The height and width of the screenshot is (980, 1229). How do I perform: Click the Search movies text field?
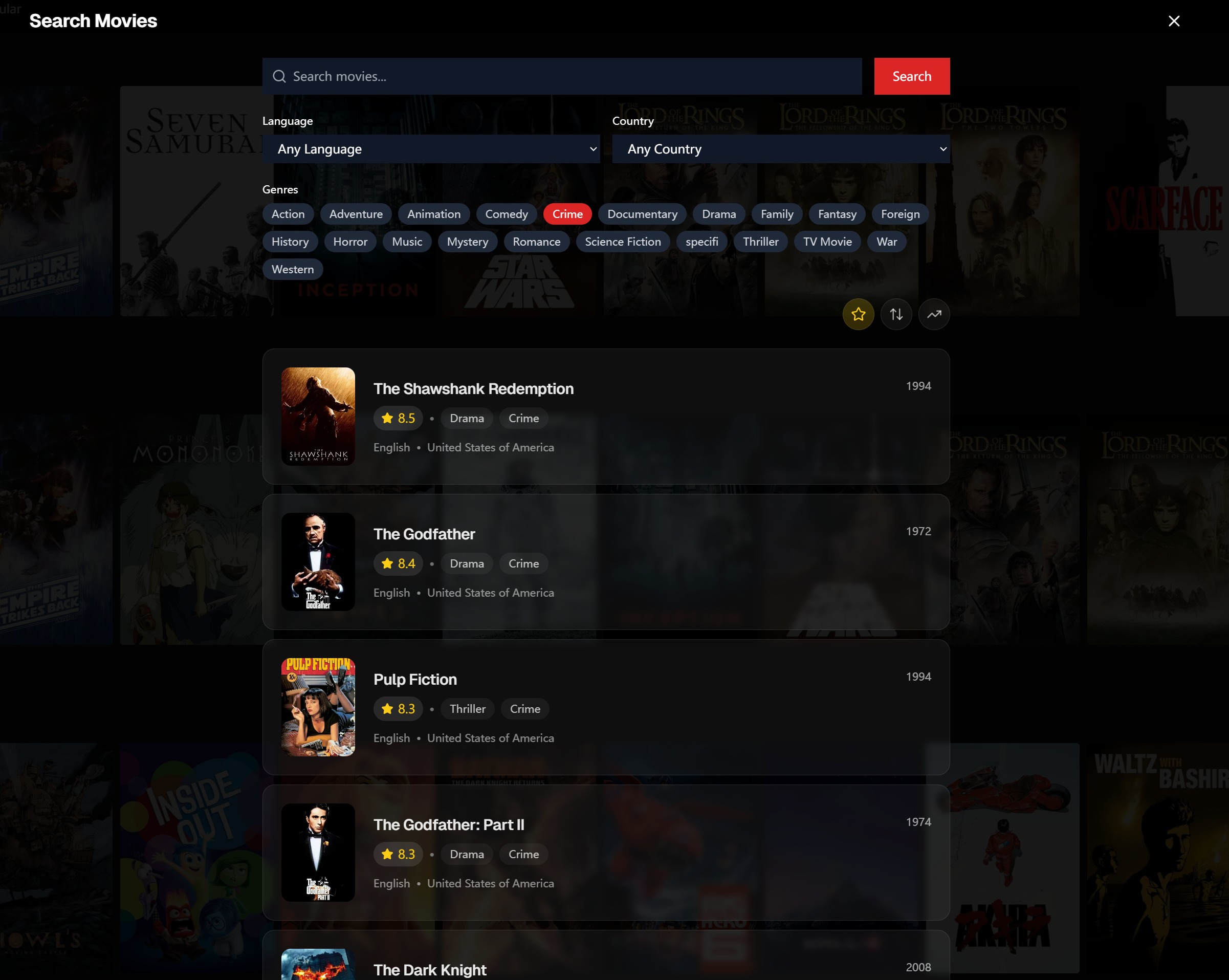562,76
